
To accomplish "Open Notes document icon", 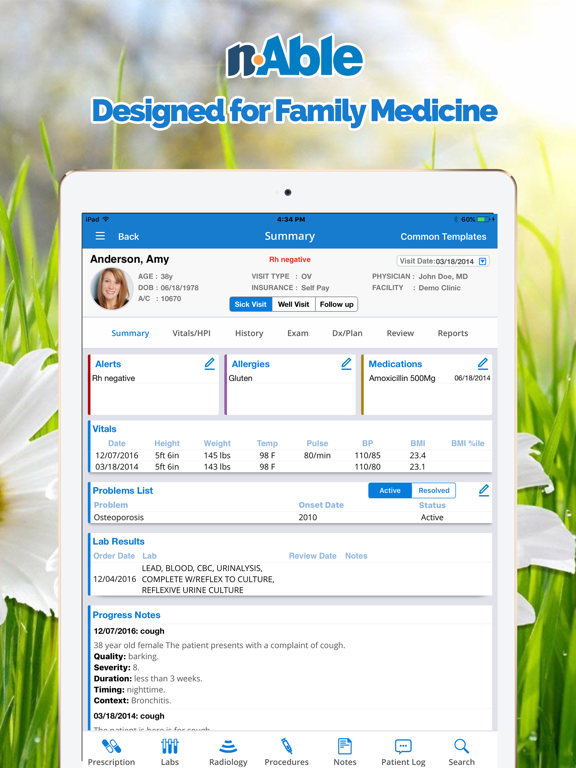I will [345, 746].
